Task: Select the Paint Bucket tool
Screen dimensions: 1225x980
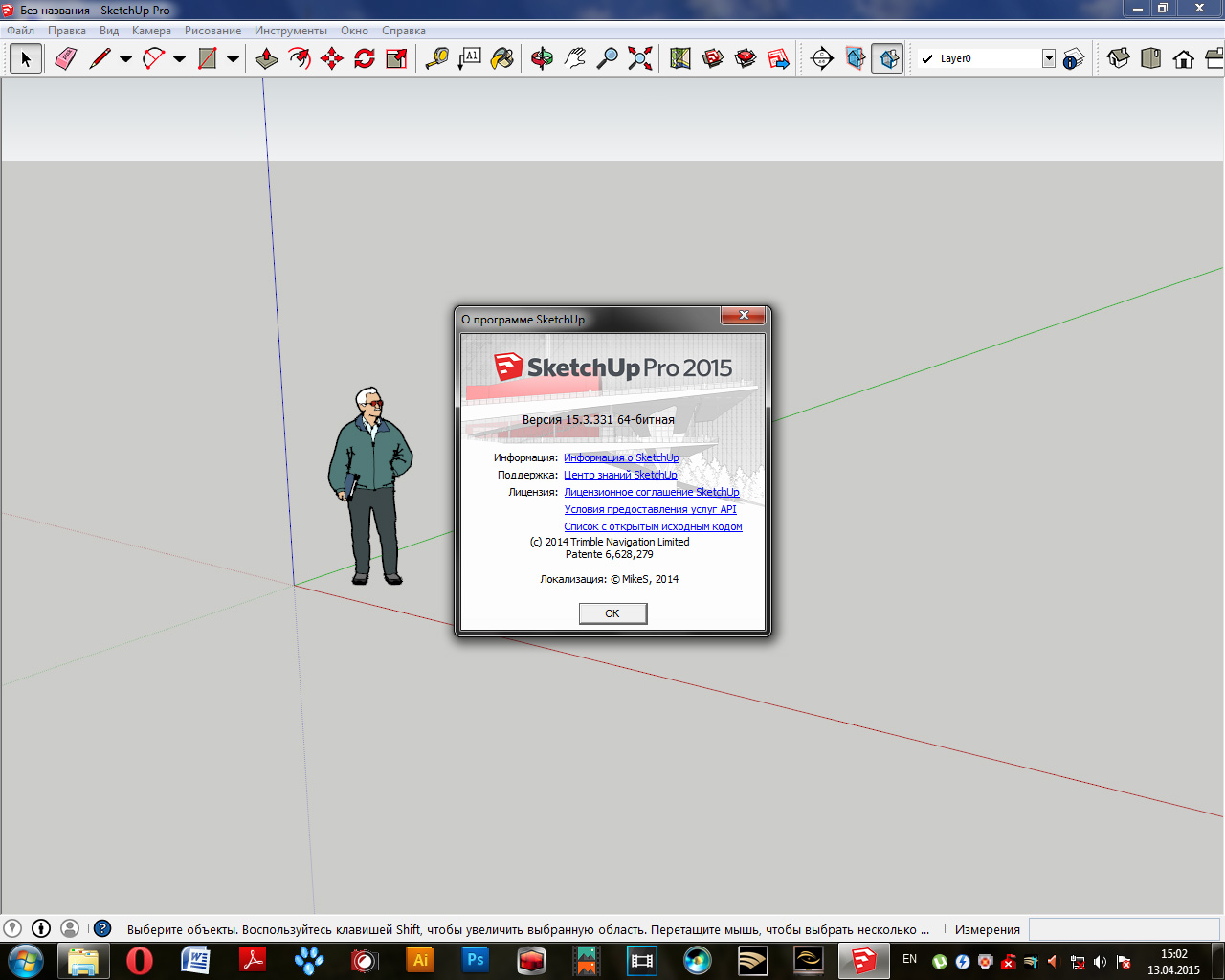Action: (x=501, y=59)
